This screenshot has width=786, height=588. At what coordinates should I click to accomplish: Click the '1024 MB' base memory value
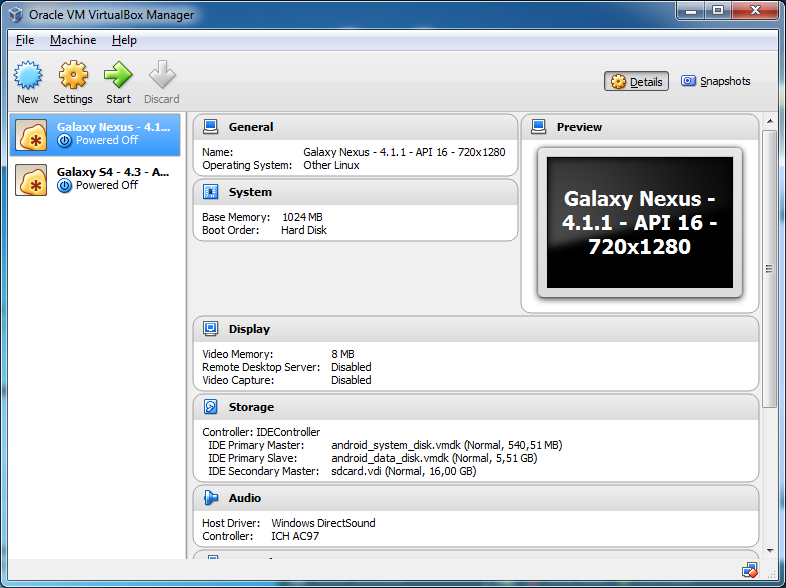pyautogui.click(x=302, y=217)
